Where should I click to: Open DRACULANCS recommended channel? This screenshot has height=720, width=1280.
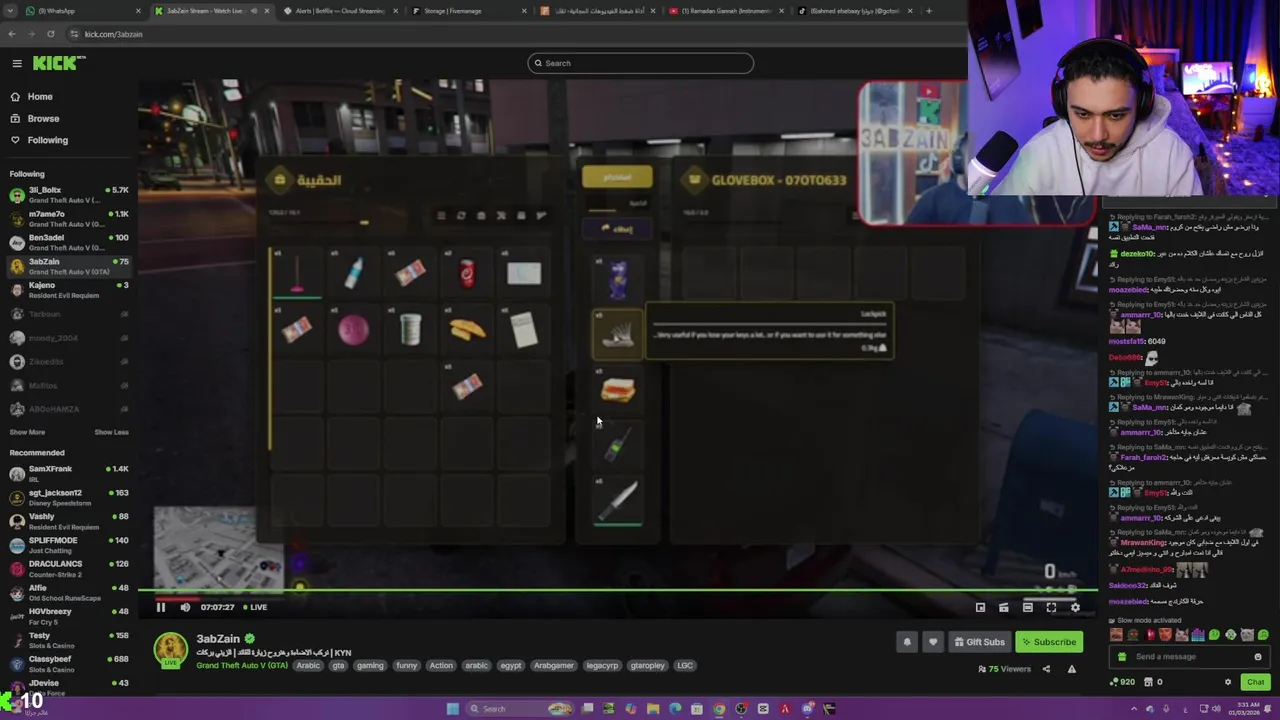[69, 569]
